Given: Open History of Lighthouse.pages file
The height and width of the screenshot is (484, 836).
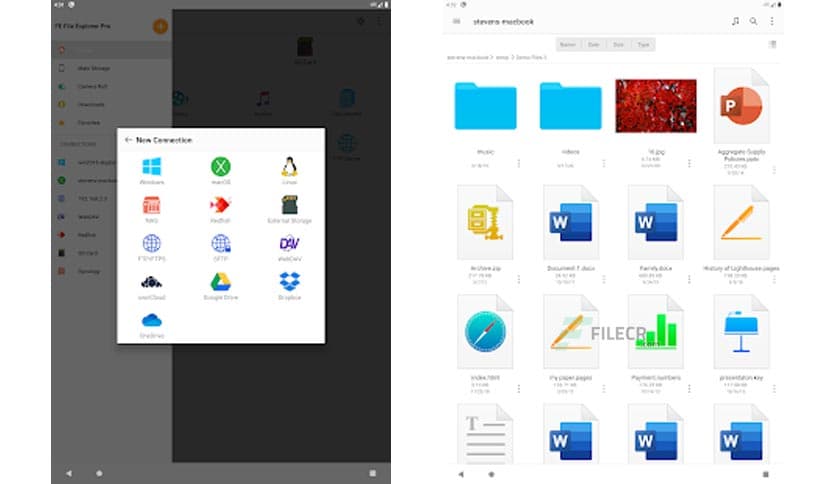Looking at the screenshot, I should click(741, 222).
